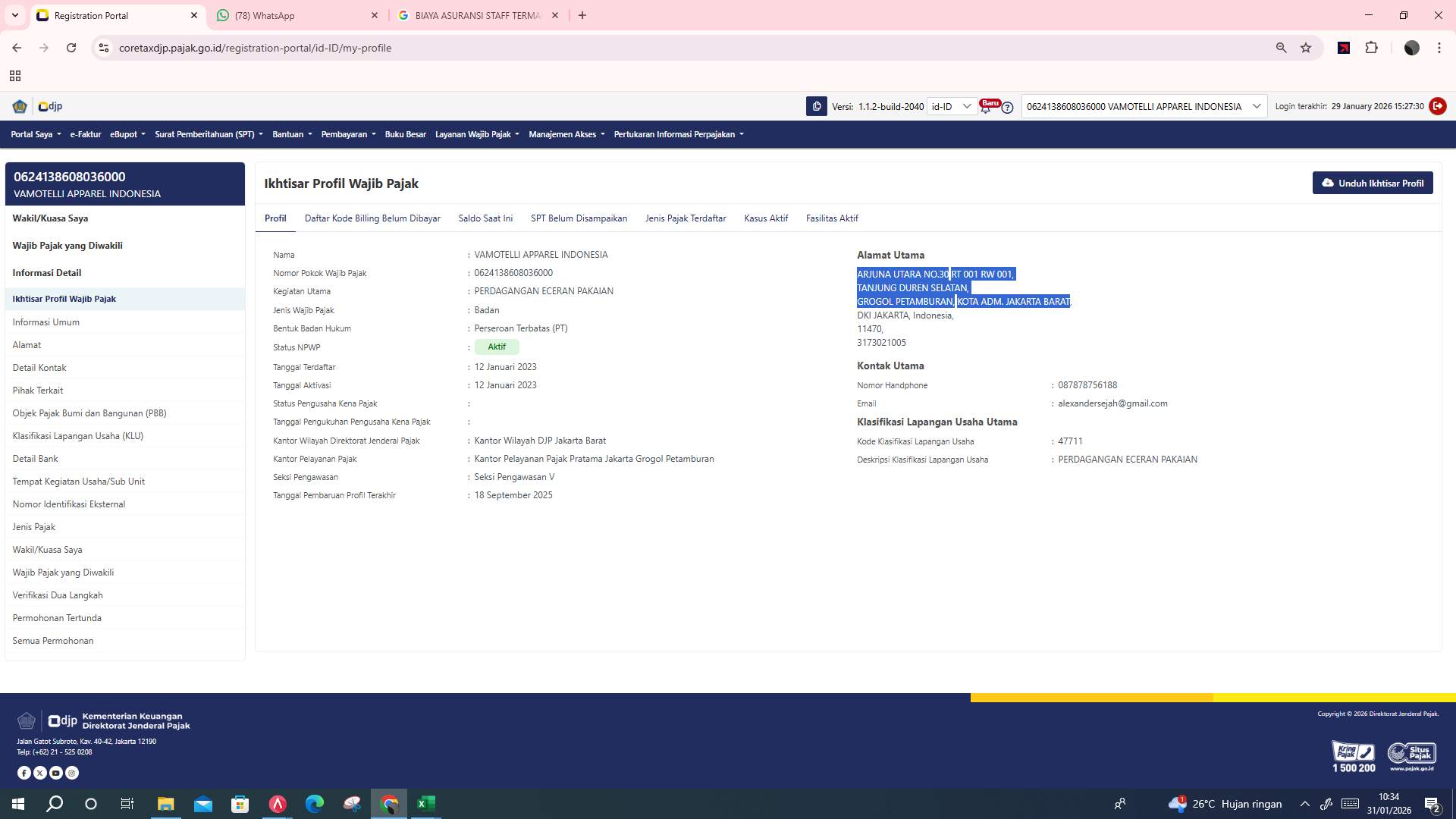Switch to the Saldo Saat Ini tab
The height and width of the screenshot is (819, 1456).
click(x=485, y=218)
